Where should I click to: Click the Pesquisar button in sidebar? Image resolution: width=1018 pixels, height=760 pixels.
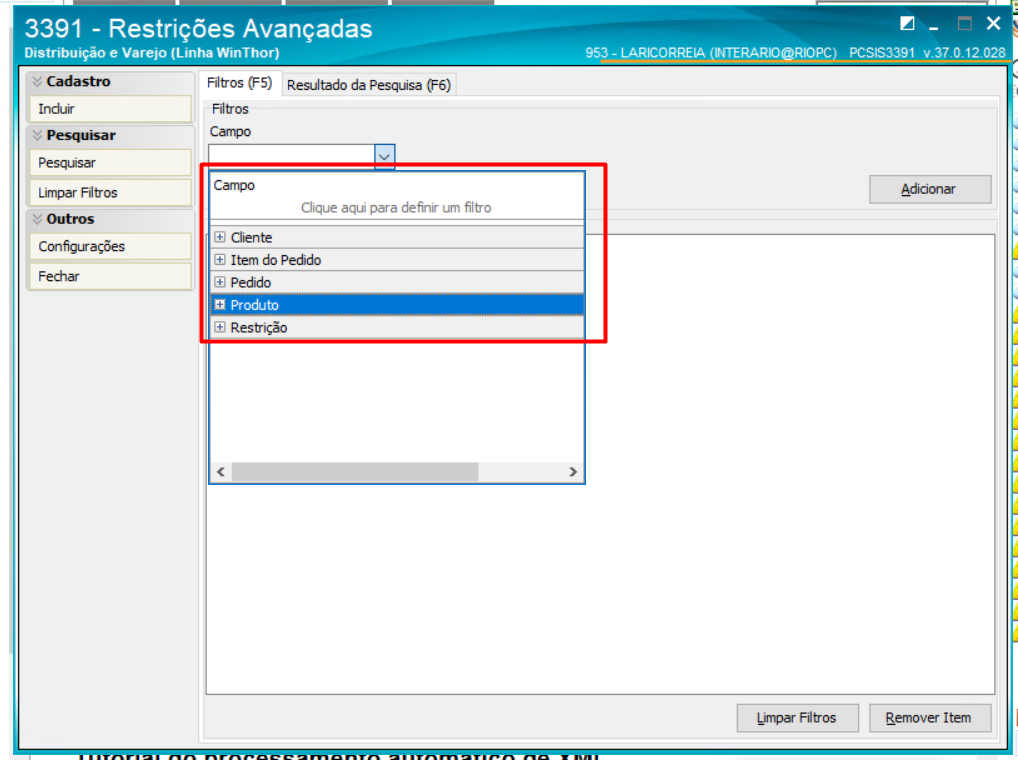coord(110,163)
